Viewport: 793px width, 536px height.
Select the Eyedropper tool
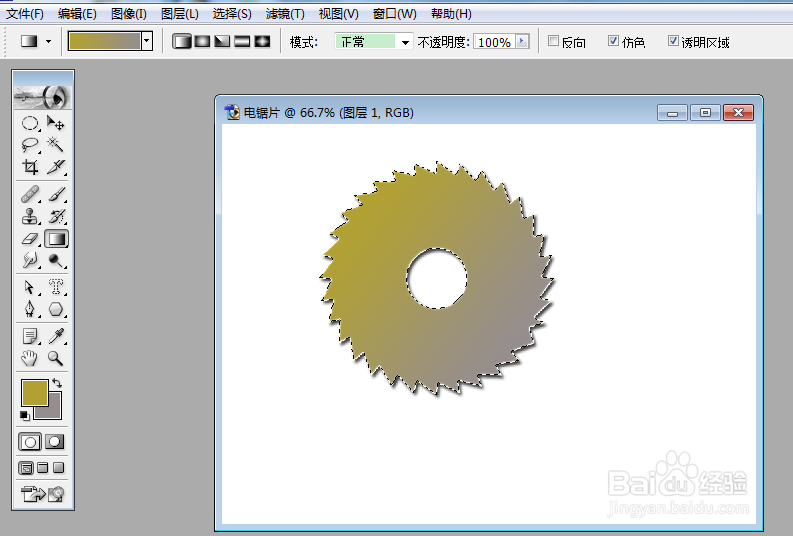(56, 336)
